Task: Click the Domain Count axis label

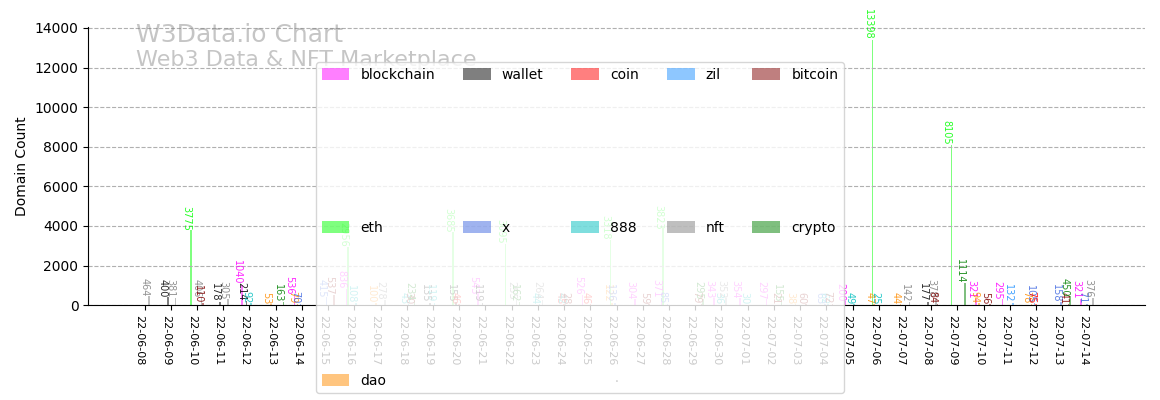Action: point(21,167)
